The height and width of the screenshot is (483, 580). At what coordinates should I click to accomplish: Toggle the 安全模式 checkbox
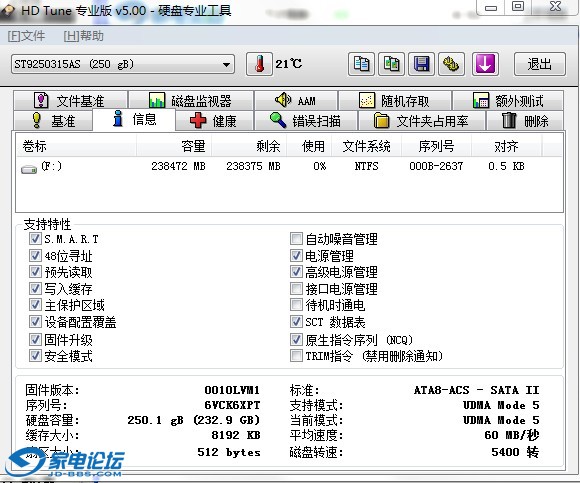point(35,356)
